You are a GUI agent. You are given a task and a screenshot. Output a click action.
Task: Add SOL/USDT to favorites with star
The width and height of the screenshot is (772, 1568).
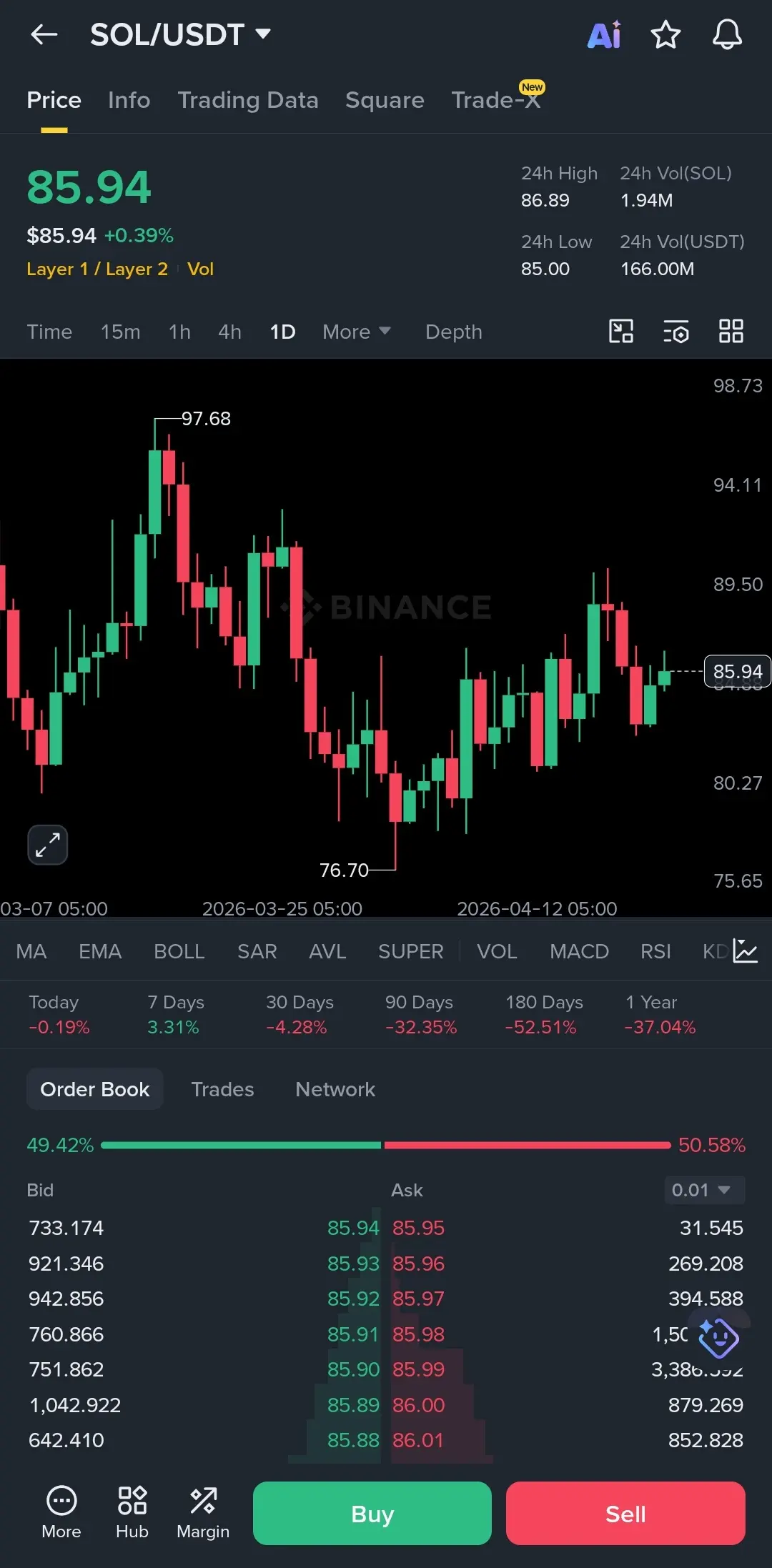pos(665,34)
